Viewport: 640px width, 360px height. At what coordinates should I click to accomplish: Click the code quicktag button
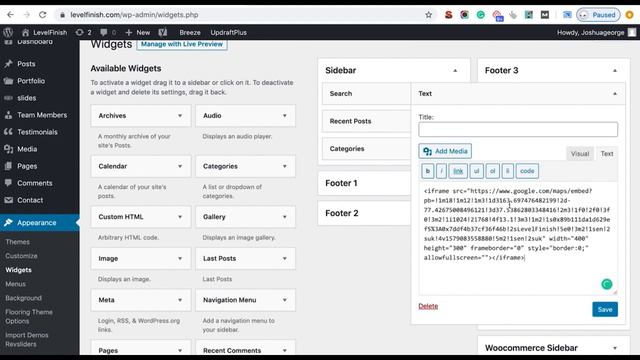(527, 171)
